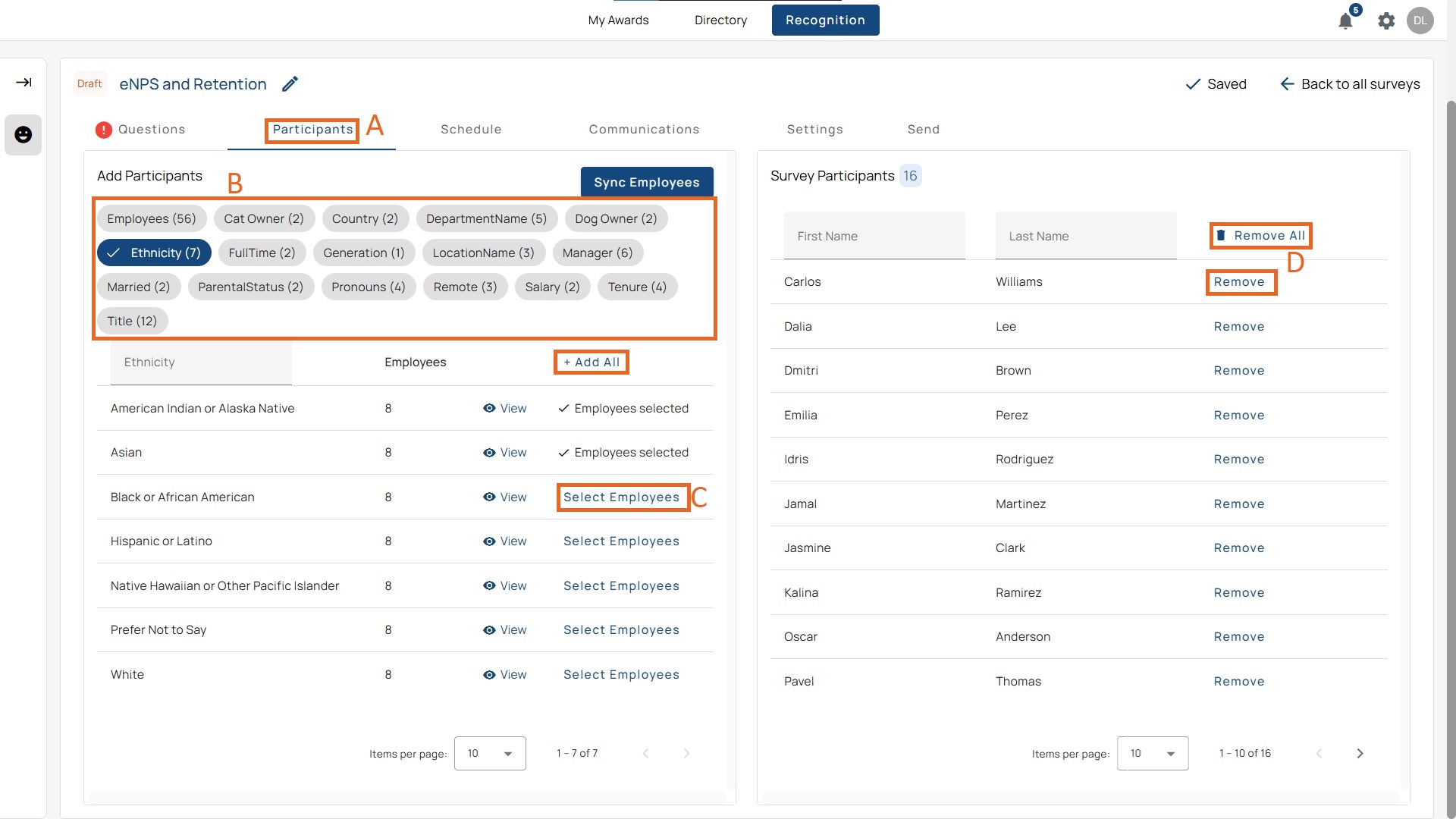Deselect the Ethnicity (7) filter chip
Image resolution: width=1456 pixels, height=819 pixels.
click(154, 253)
